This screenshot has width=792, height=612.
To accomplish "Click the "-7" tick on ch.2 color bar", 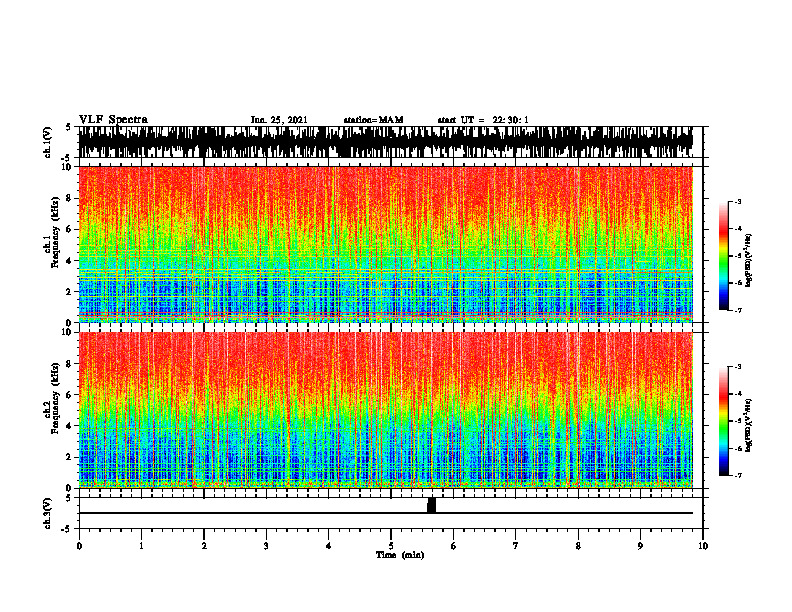I will (738, 475).
